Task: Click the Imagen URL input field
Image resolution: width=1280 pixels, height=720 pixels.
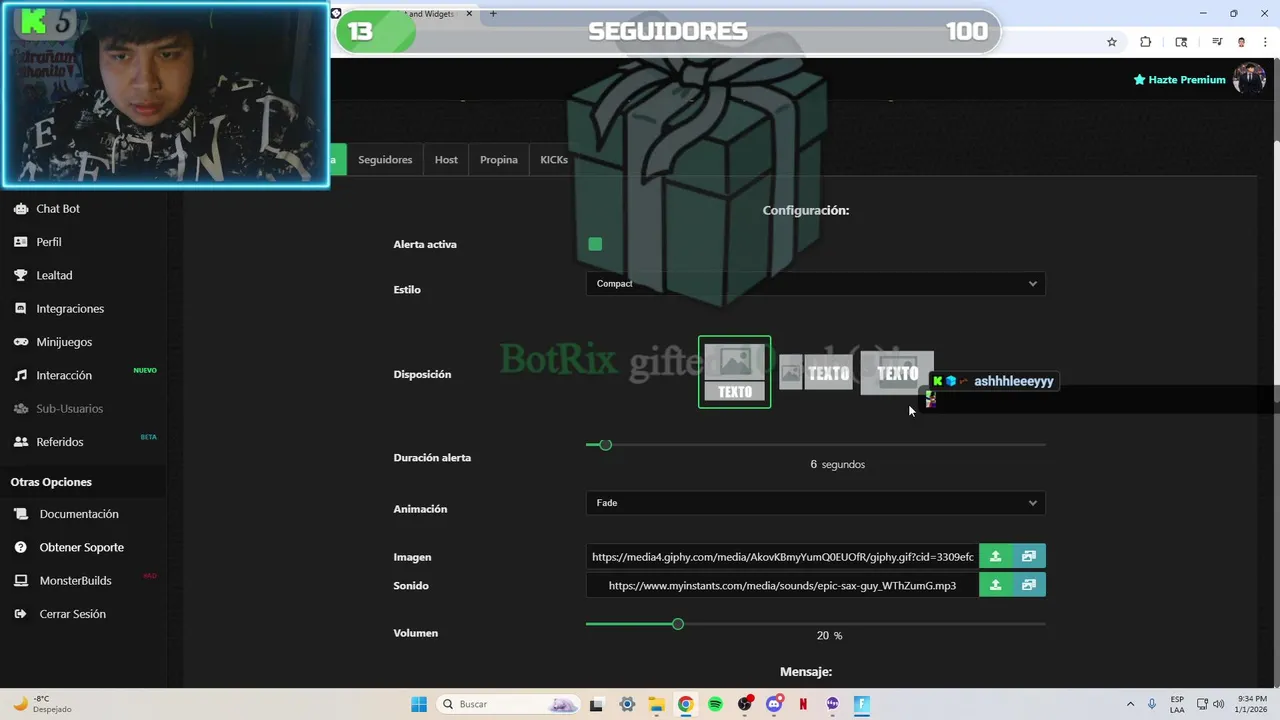Action: (782, 556)
